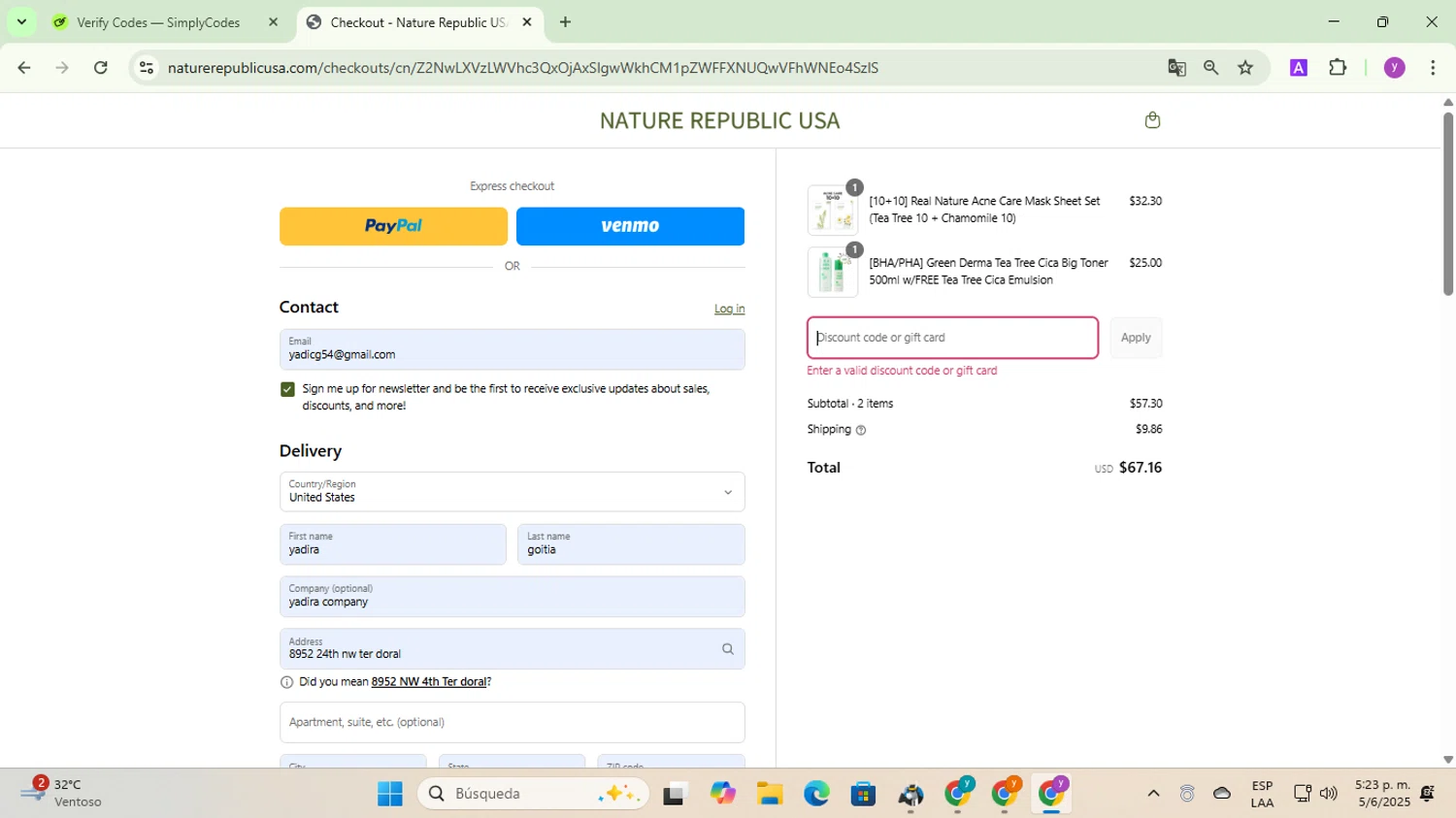Screen dimensions: 1456x818
Task: Open Task View in the taskbar
Action: [676, 794]
